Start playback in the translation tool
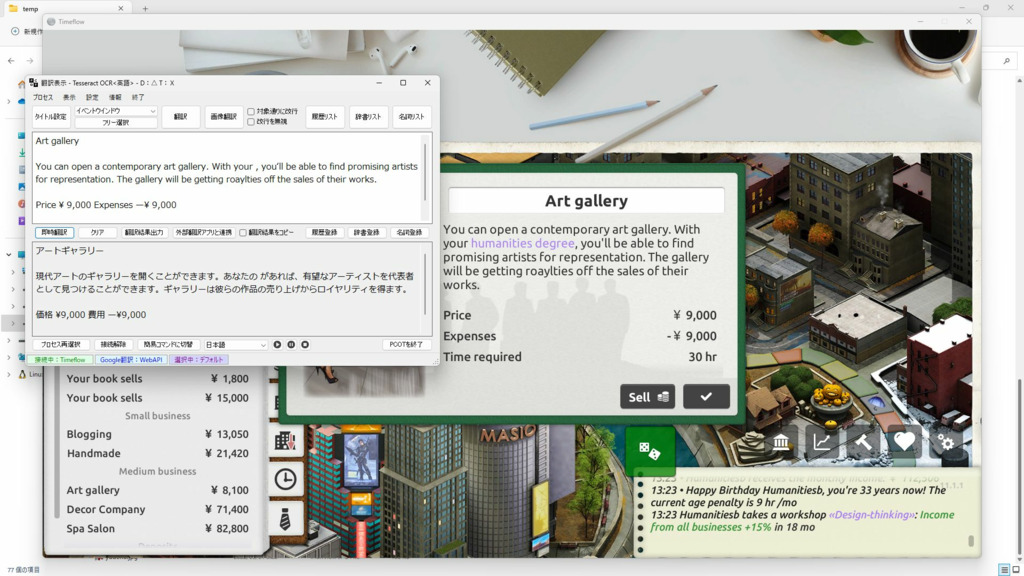 tap(278, 344)
